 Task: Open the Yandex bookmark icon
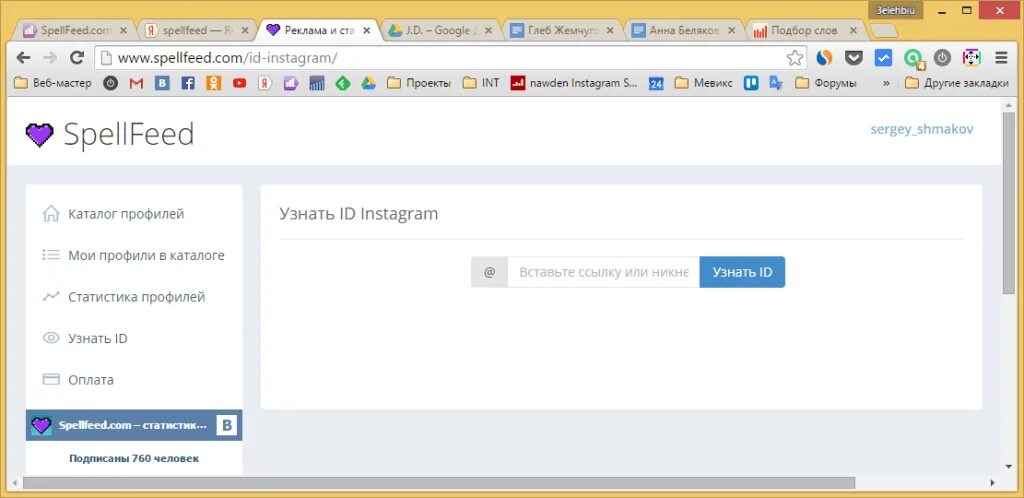264,84
